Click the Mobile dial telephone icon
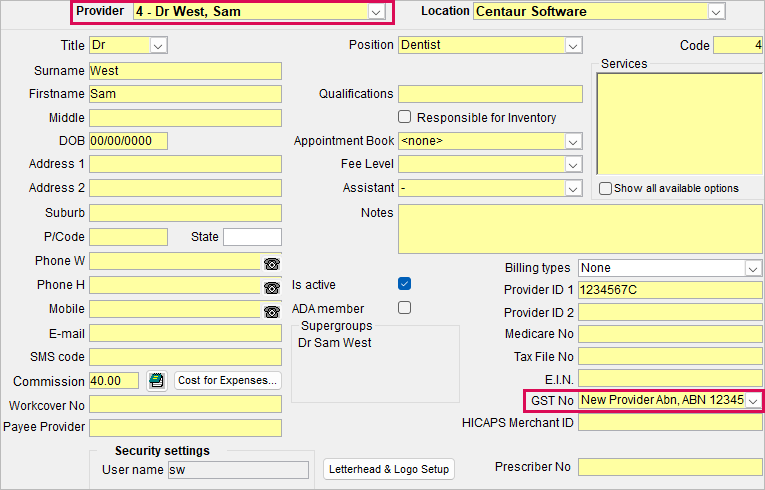765x490 pixels. click(272, 311)
